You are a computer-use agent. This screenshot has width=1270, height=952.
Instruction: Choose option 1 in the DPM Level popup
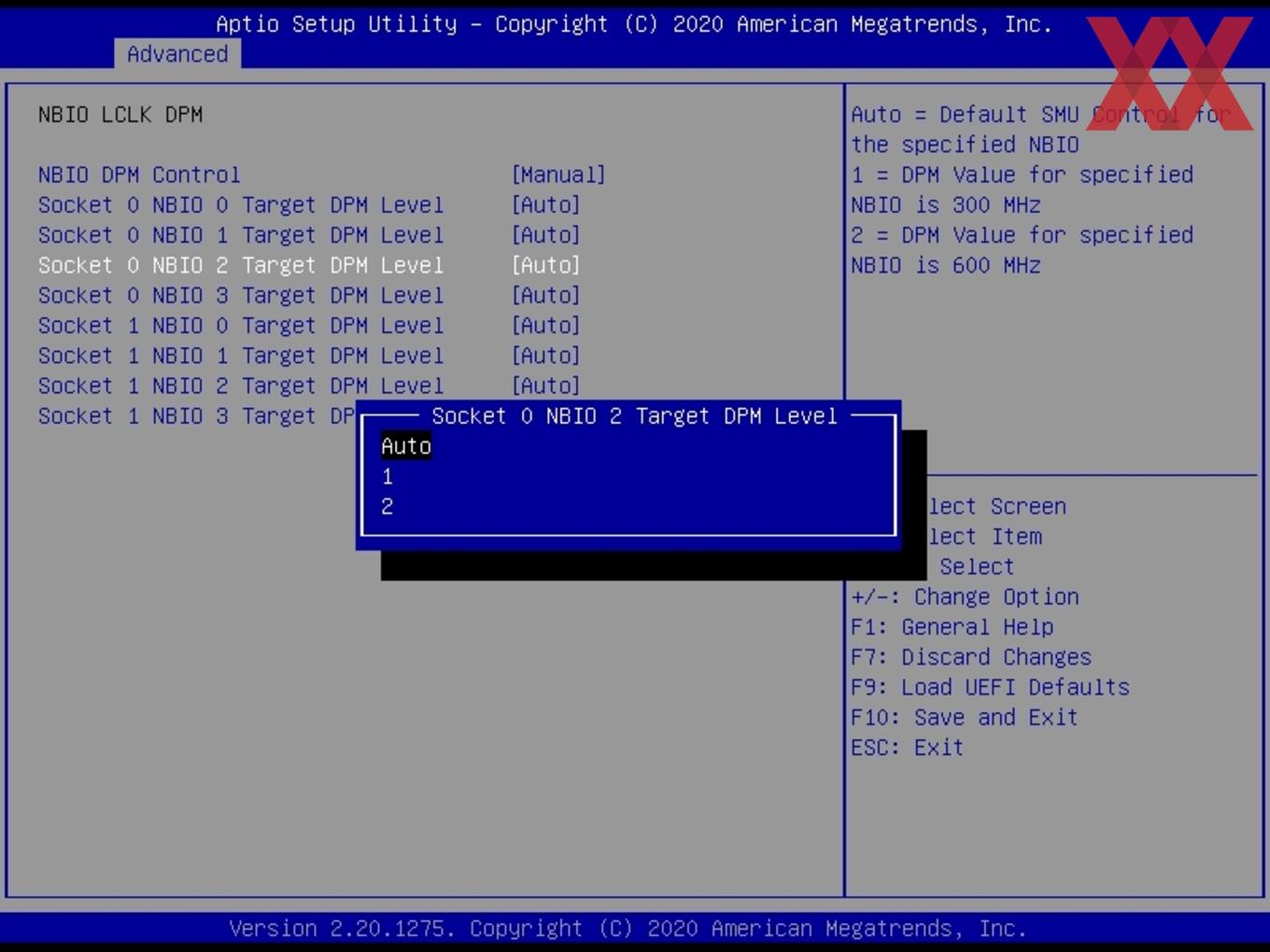pos(388,477)
